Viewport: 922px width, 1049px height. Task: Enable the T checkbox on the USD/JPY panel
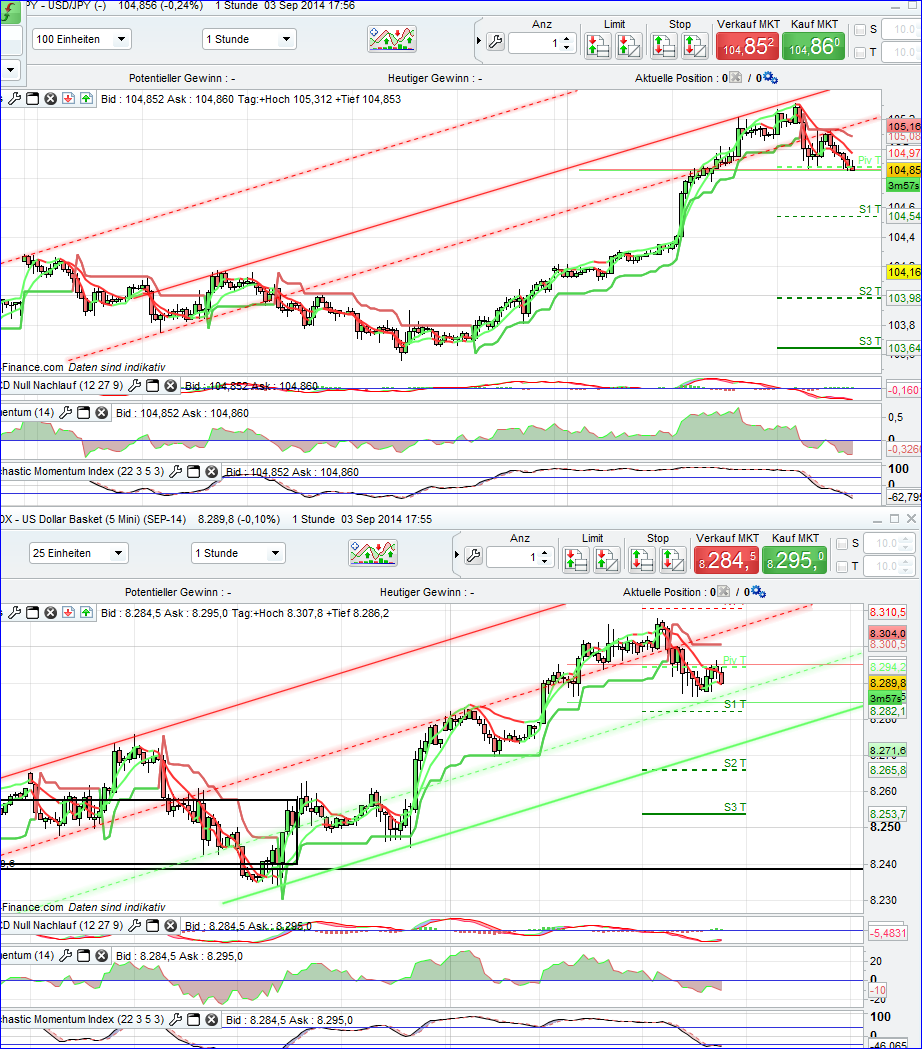tap(859, 52)
